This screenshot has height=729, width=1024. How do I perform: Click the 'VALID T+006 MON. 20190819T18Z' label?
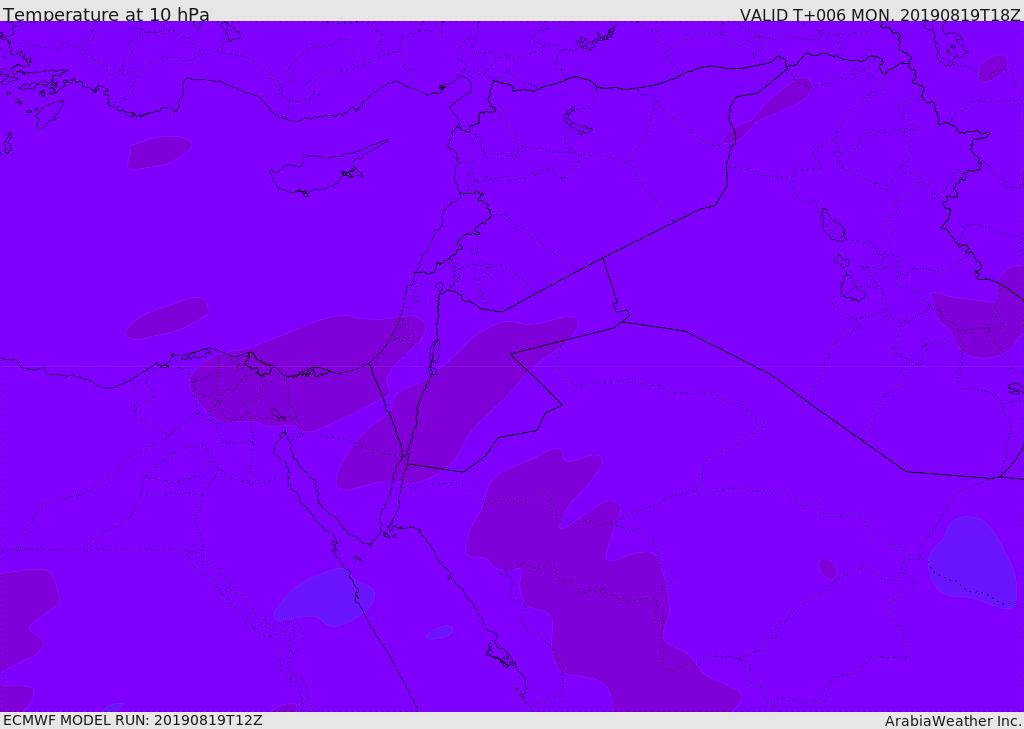(880, 14)
